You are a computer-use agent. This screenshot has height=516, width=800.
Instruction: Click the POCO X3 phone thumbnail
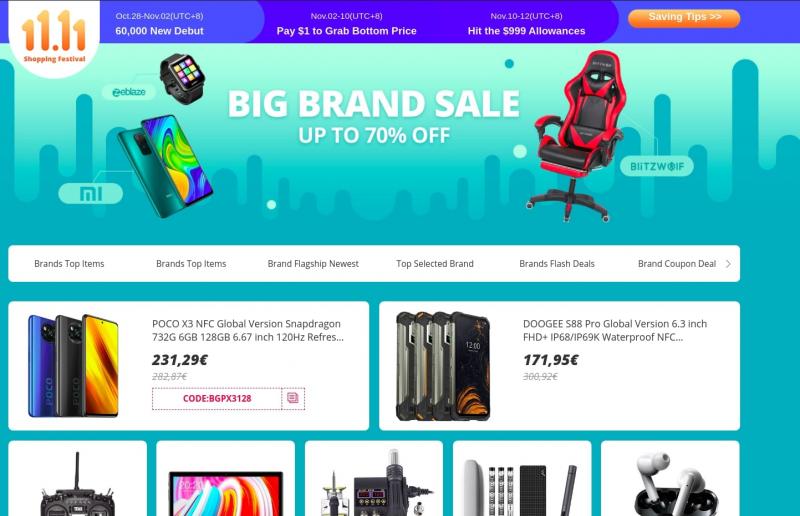click(x=73, y=365)
